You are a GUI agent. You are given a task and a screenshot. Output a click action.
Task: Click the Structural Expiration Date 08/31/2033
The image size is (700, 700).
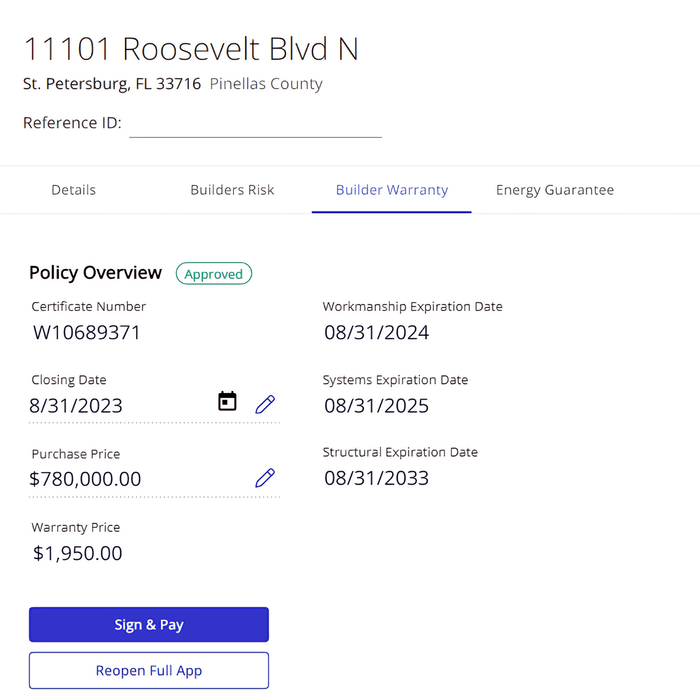(x=377, y=478)
